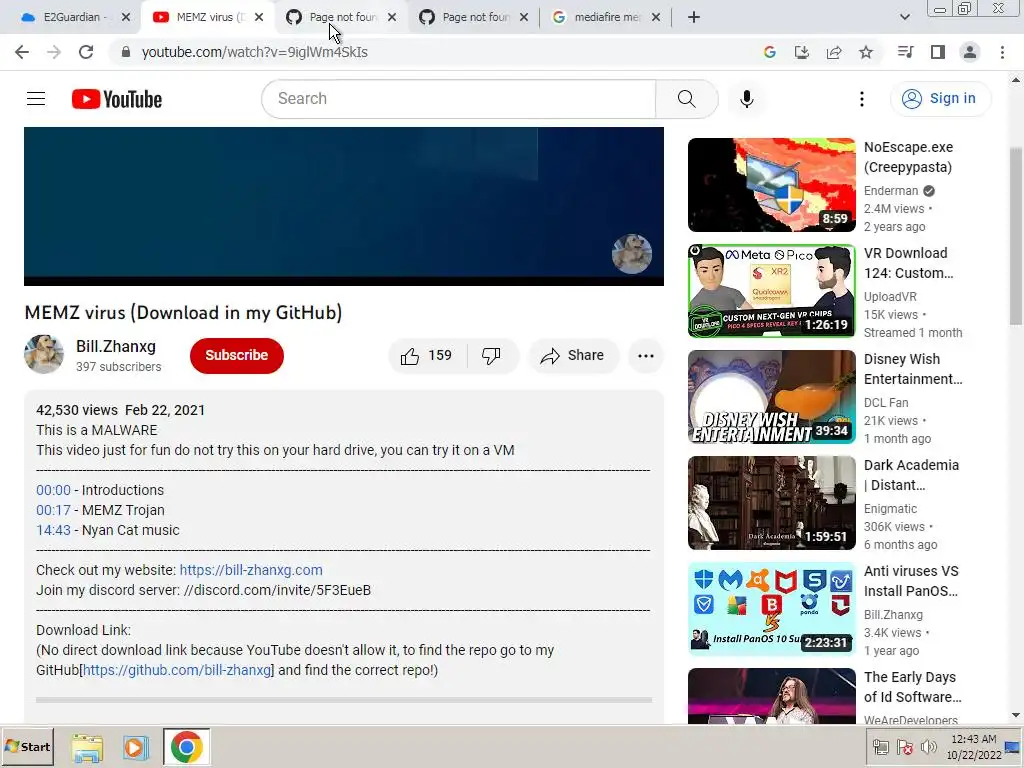
Task: Close the mediafire Google tab
Action: pyautogui.click(x=656, y=18)
